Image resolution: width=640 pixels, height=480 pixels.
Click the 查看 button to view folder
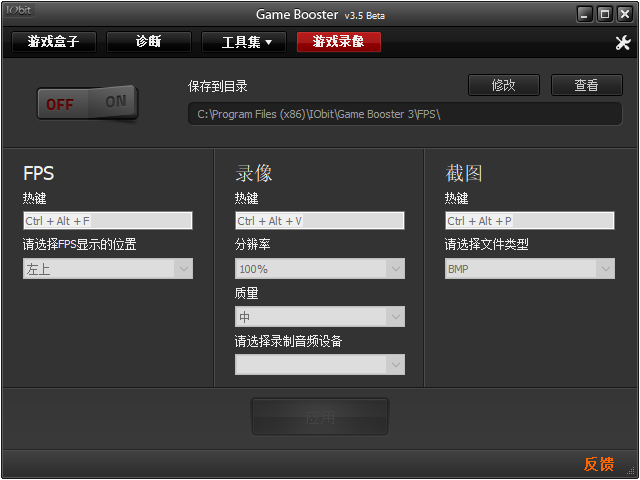[585, 86]
